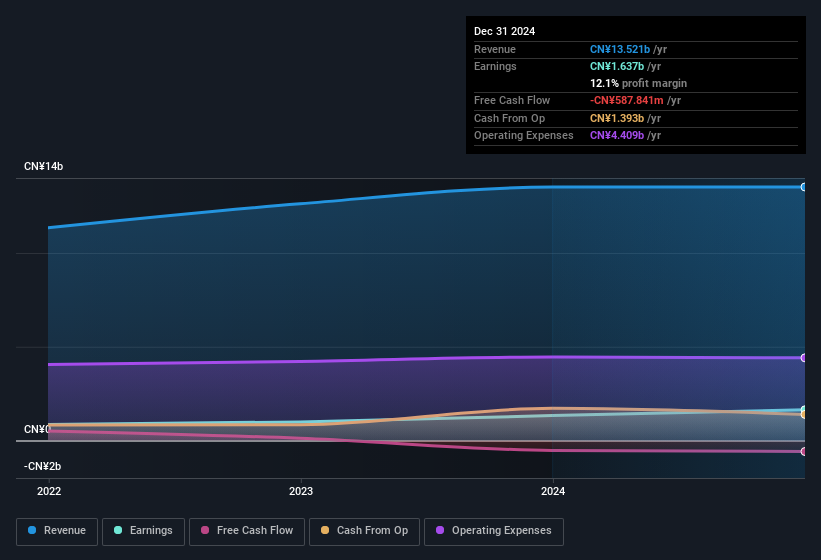Click the CN¥1.393b cash from op value
This screenshot has width=821, height=560.
(x=617, y=118)
